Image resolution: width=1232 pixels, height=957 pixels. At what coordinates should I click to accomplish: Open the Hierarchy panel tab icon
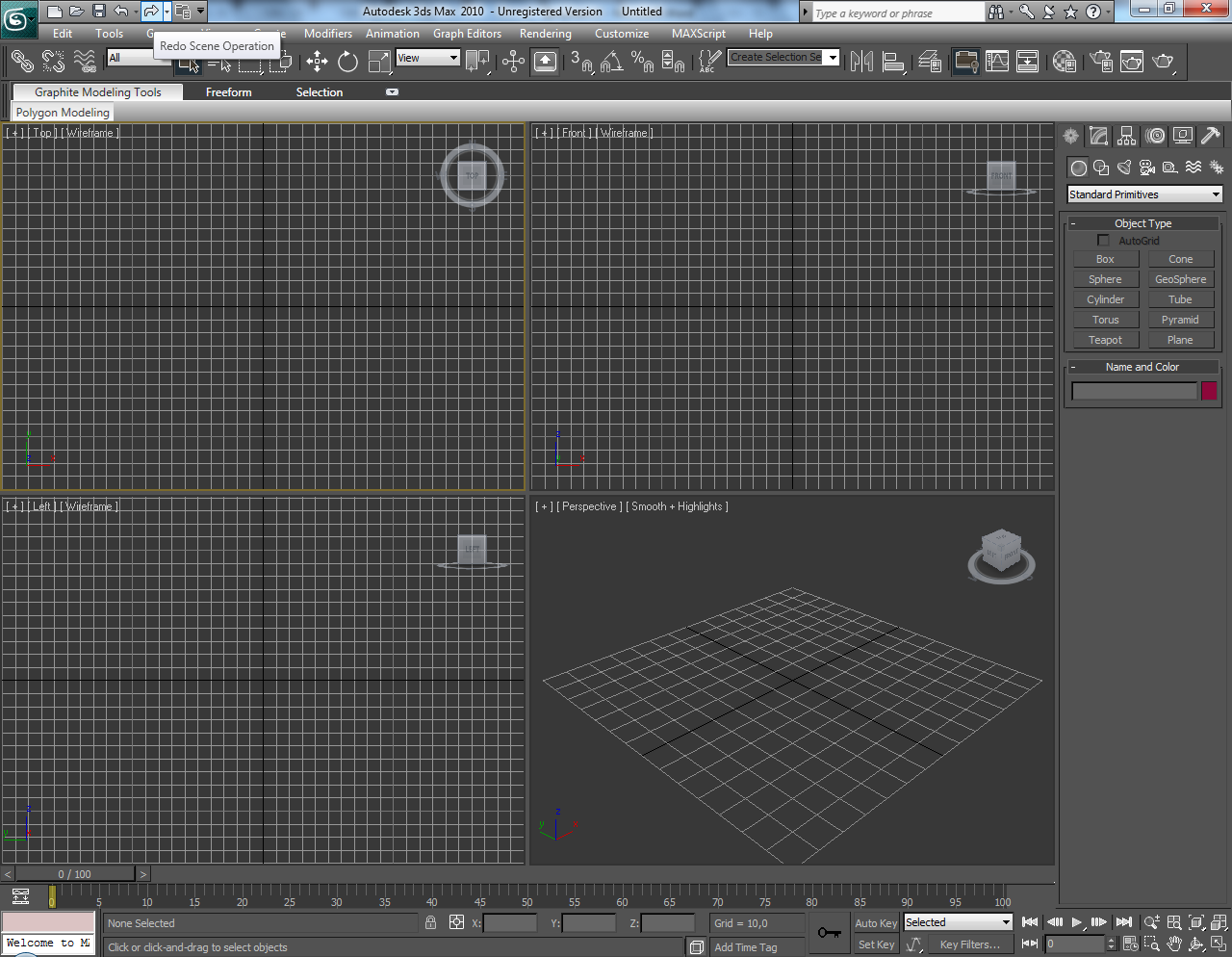(1126, 136)
